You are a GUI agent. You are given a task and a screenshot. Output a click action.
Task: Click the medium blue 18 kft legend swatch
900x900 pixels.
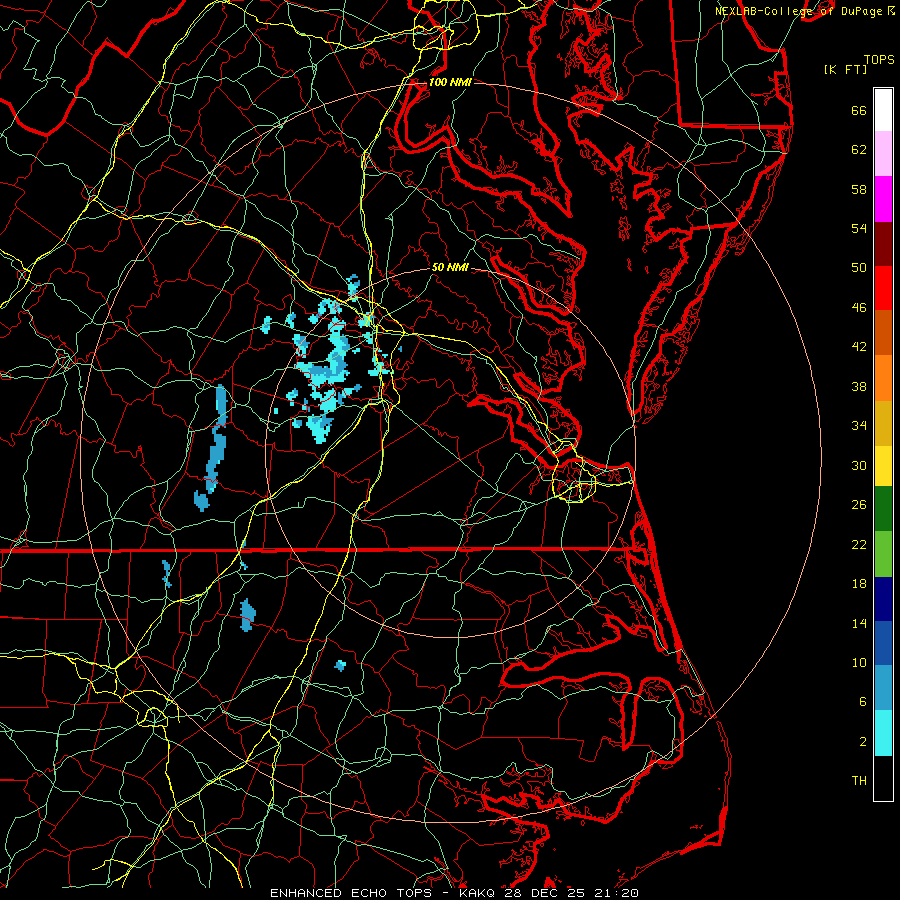(883, 643)
